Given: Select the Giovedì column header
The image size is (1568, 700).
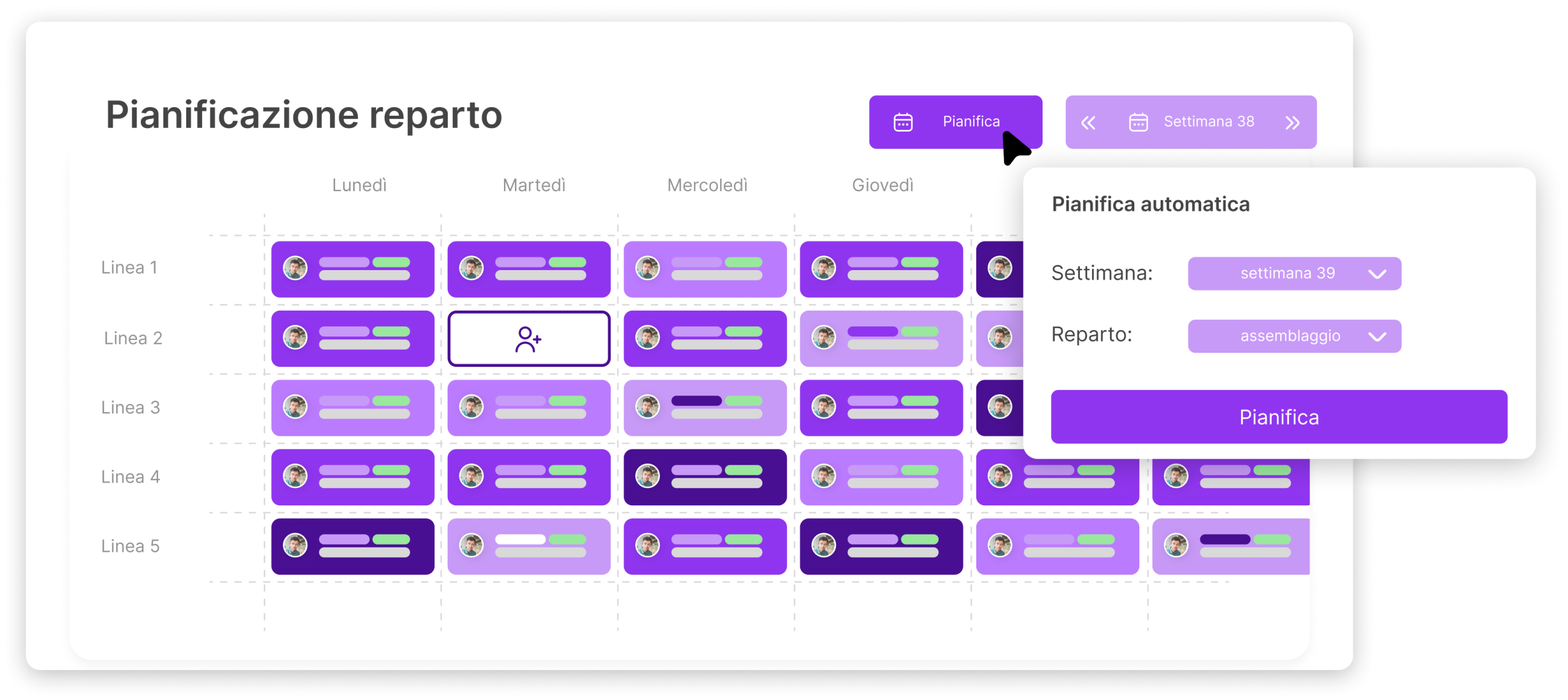Looking at the screenshot, I should coord(882,185).
